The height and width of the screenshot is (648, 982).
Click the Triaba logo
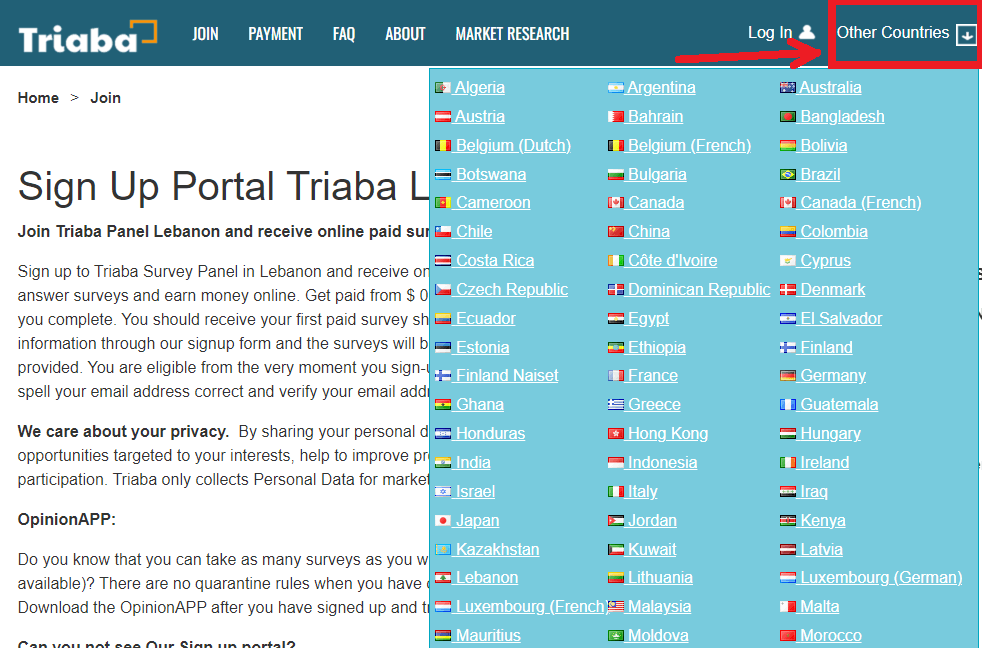[87, 36]
